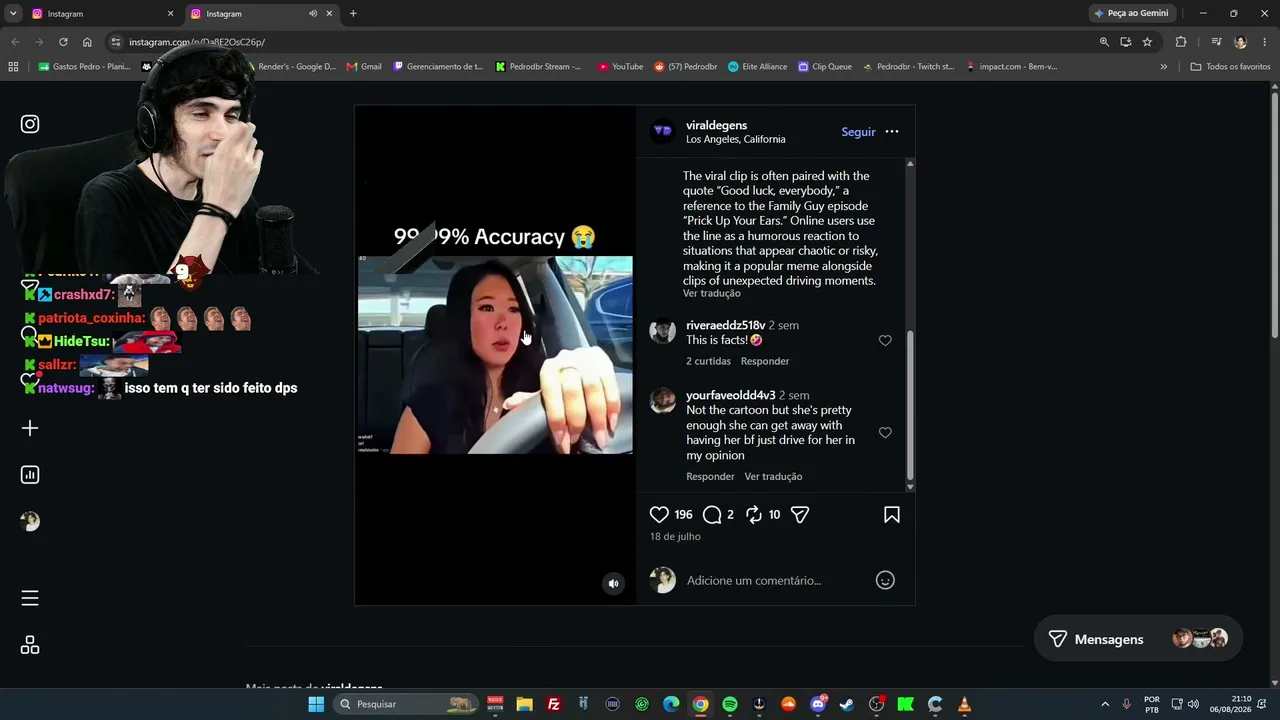
Task: Open the viraldegens profile name link
Action: [716, 125]
